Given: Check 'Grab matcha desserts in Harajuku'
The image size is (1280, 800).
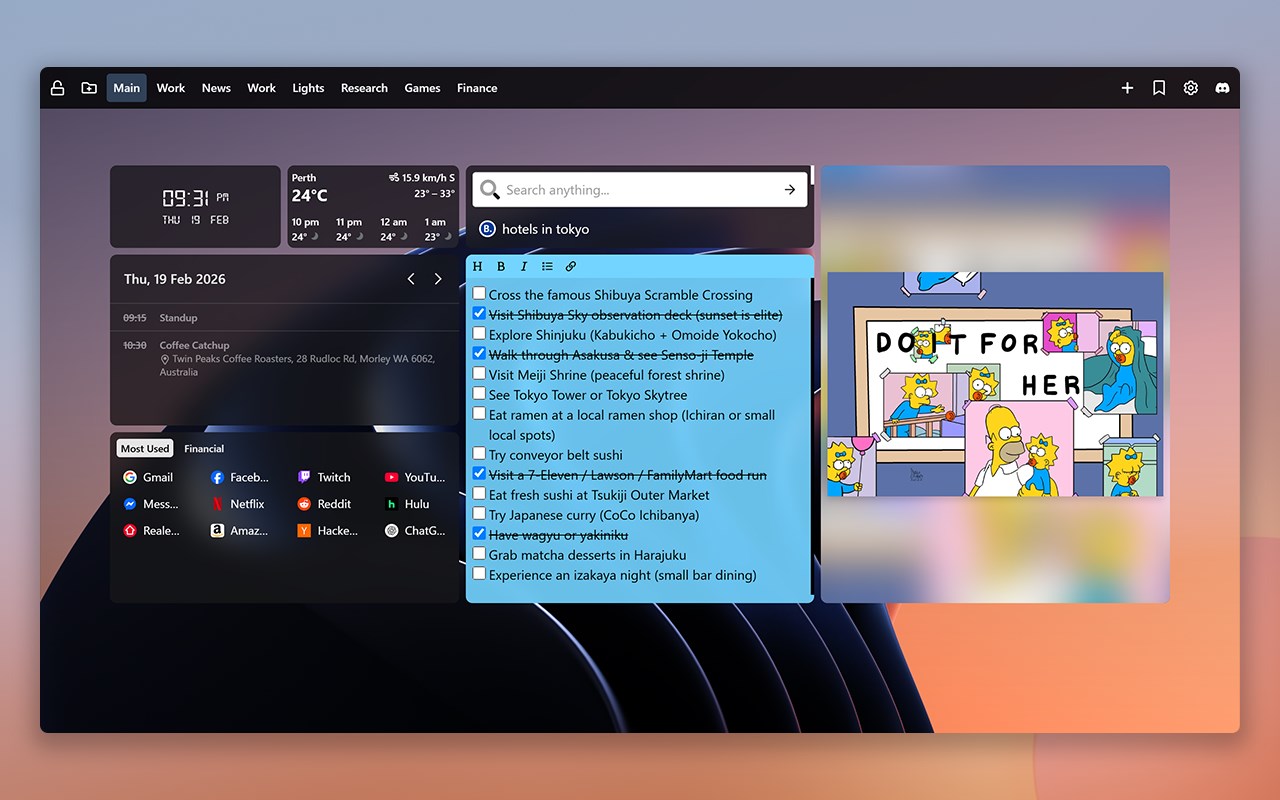Looking at the screenshot, I should [479, 554].
